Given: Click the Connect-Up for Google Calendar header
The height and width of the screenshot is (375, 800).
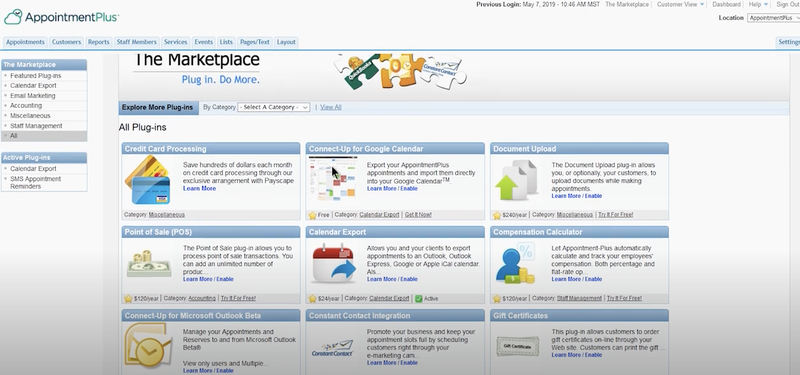Looking at the screenshot, I should click(395, 148).
